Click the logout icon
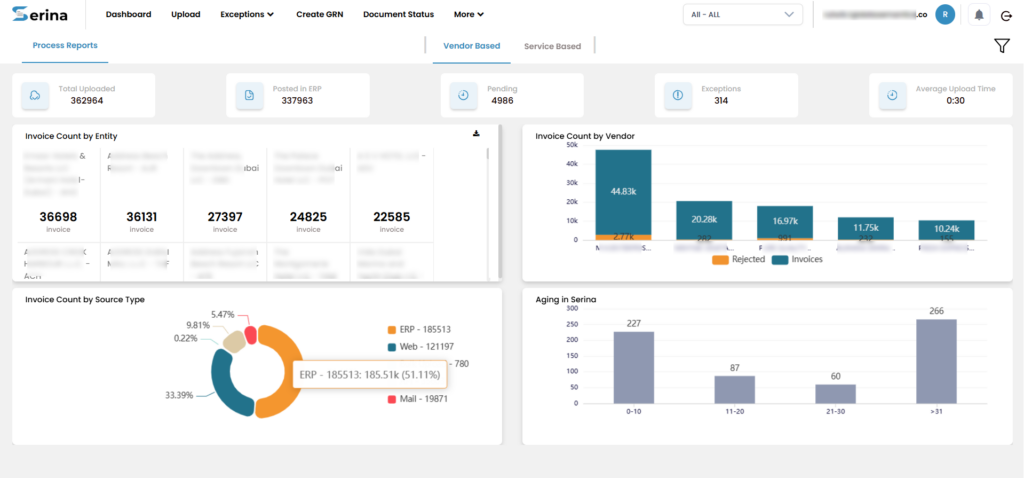1024x478 pixels. 1006,15
